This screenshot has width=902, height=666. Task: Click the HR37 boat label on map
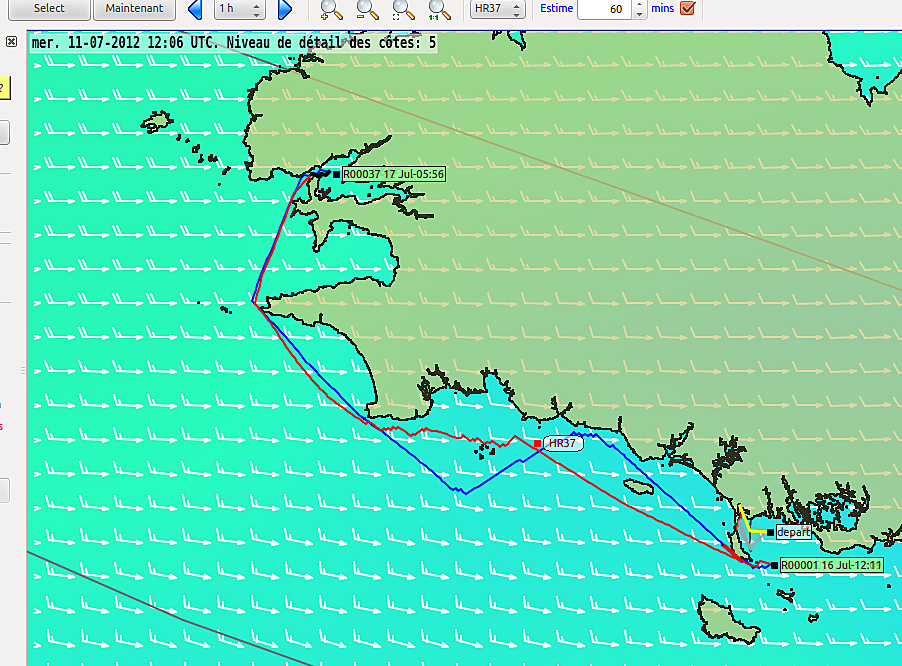tap(563, 443)
